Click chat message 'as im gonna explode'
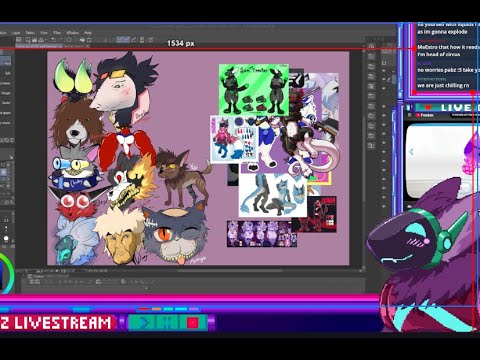Viewport: 480px width, 360px height. 442,32
